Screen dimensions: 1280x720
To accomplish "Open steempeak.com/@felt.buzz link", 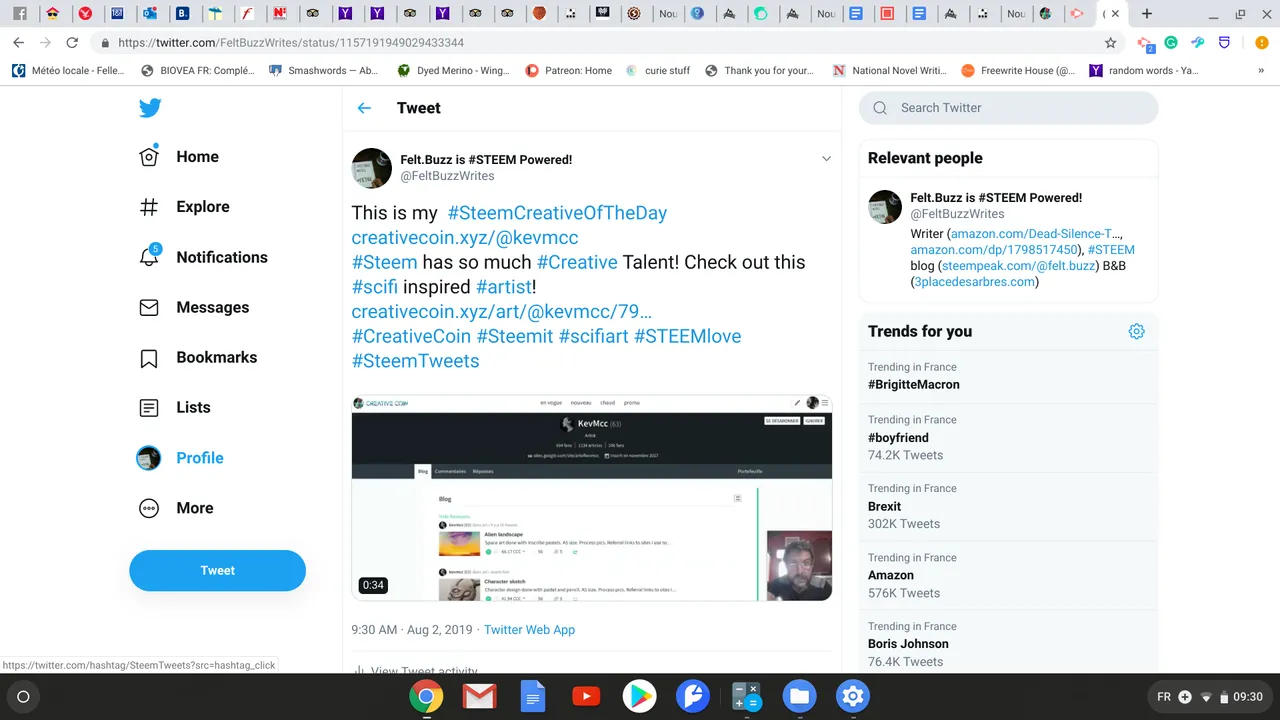I will coord(1019,266).
